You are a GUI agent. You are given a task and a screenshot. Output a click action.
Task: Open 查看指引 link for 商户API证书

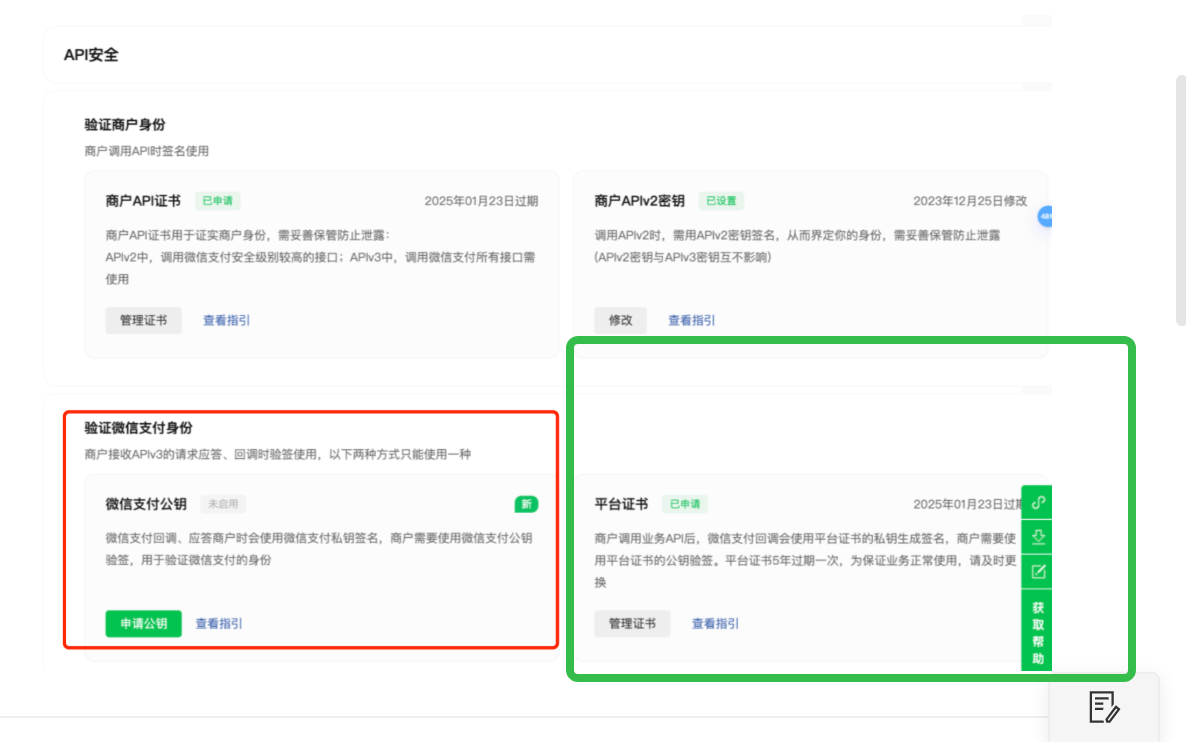(x=226, y=320)
